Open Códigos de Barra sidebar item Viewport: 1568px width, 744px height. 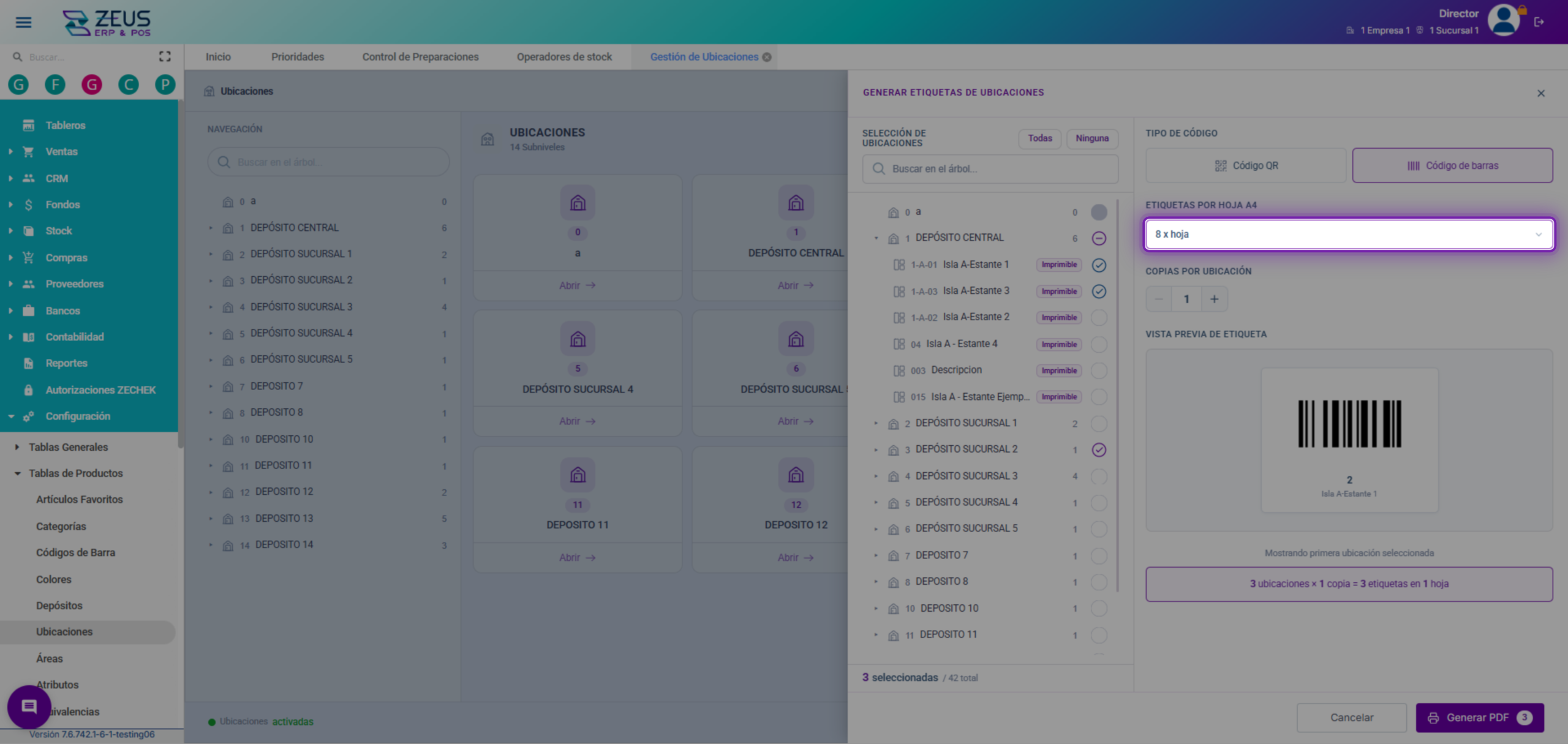(75, 552)
